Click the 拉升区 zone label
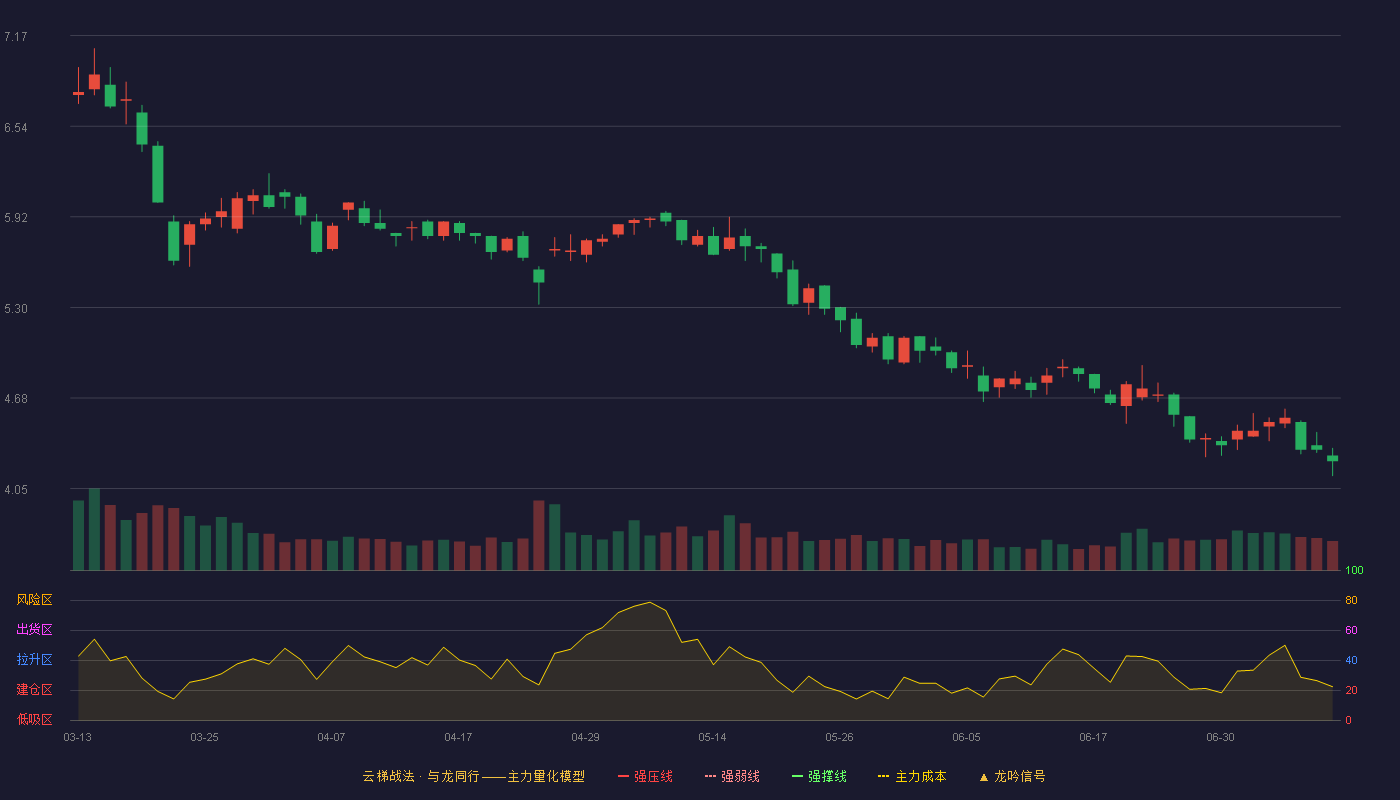 [34, 660]
